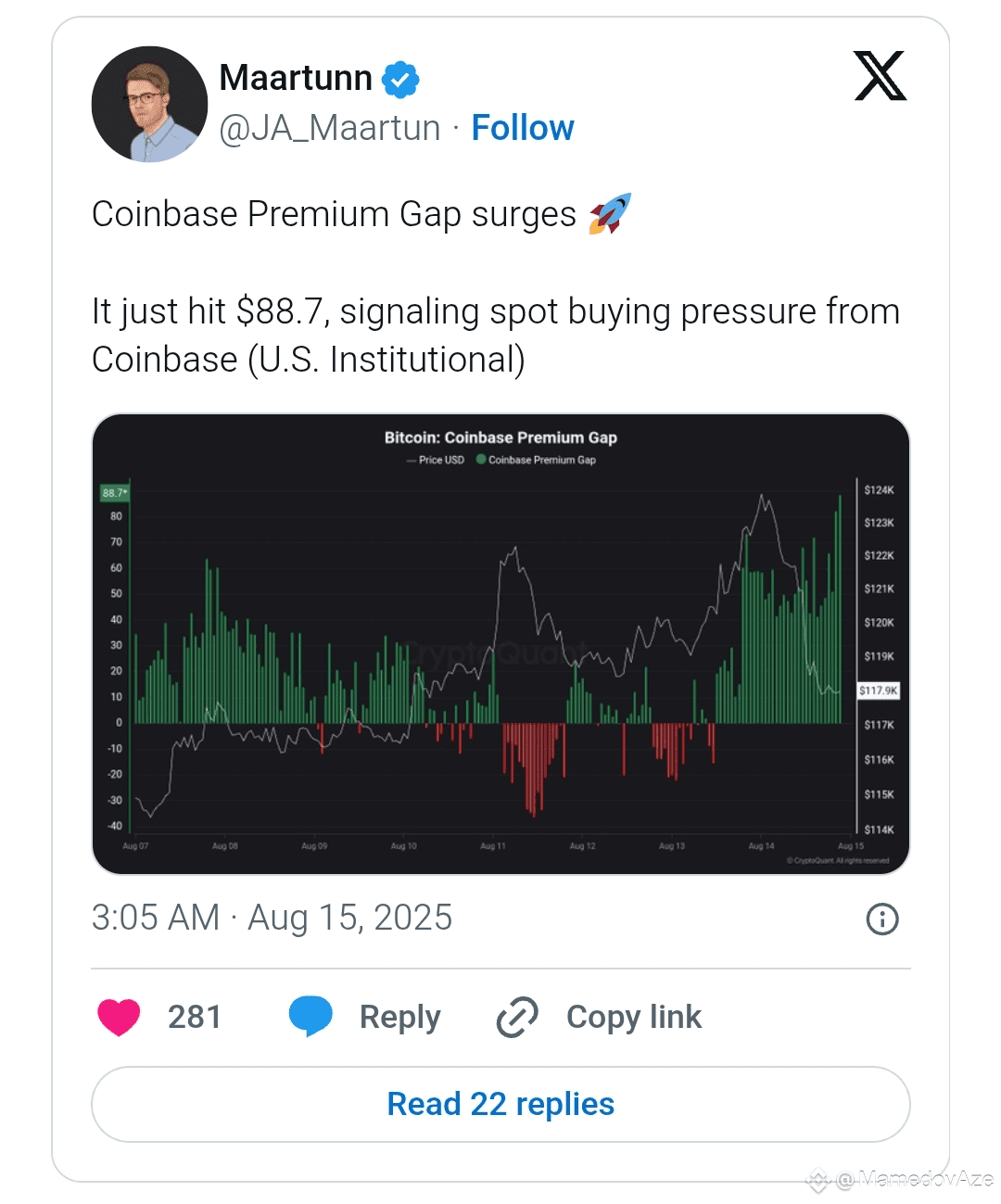This screenshot has height=1204, width=1001.
Task: Click the chain link copy icon
Action: click(x=517, y=1017)
